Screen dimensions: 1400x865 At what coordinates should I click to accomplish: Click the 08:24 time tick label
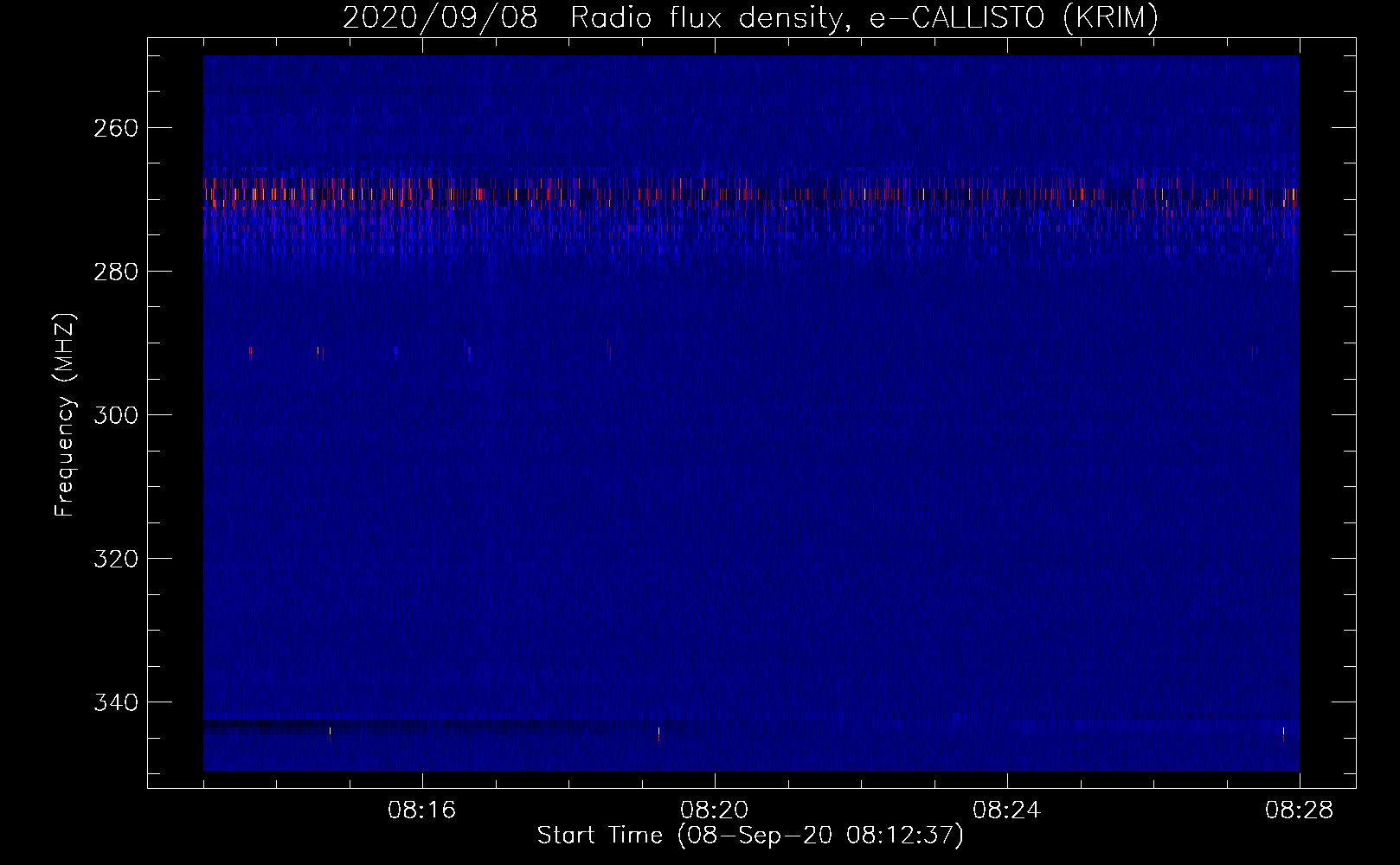click(1006, 811)
